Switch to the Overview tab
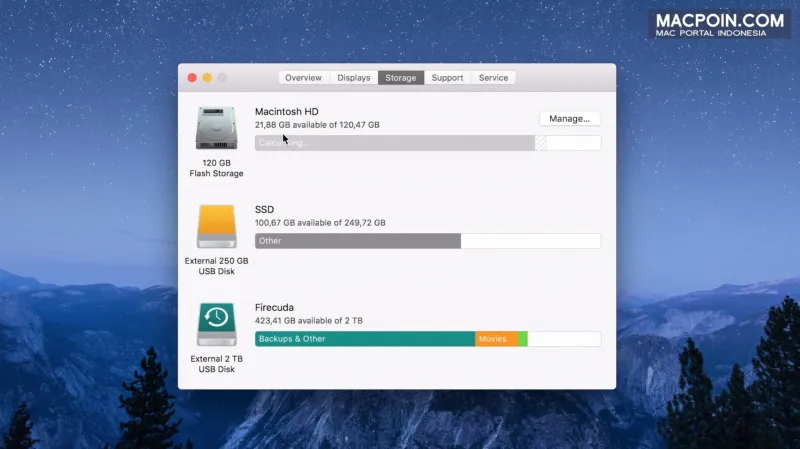Screen dimensions: 800x449 click(x=303, y=78)
